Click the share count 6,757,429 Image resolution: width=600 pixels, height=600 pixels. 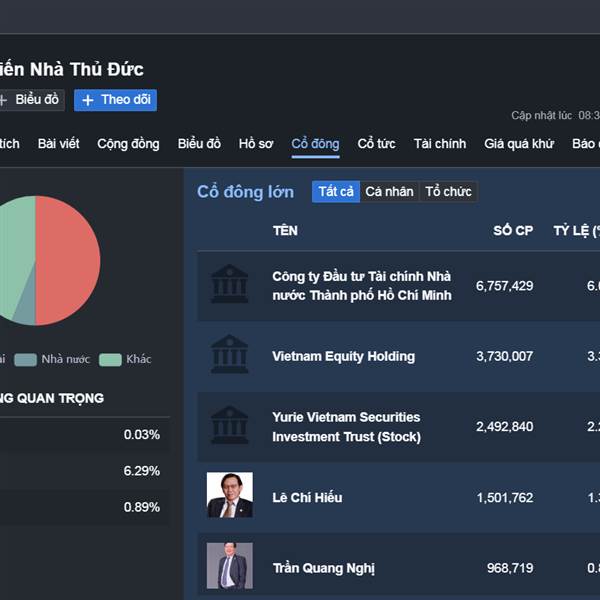(504, 286)
